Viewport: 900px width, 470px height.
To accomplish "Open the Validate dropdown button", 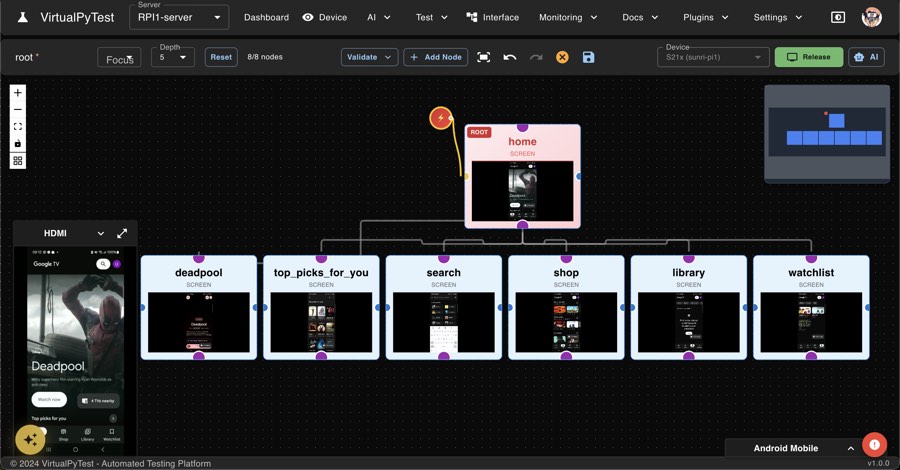I will tap(369, 57).
